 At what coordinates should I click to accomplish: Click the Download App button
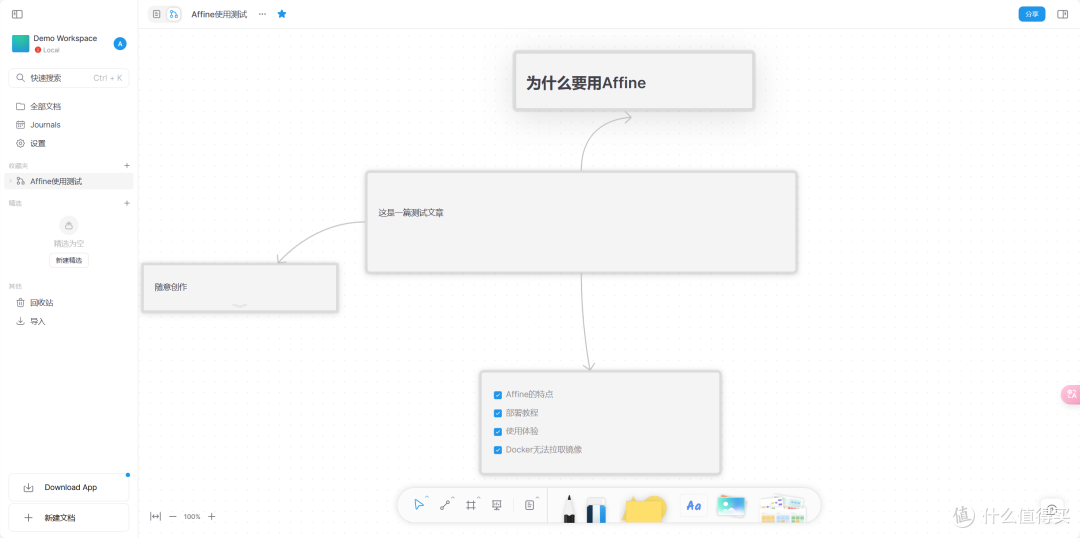click(x=68, y=487)
